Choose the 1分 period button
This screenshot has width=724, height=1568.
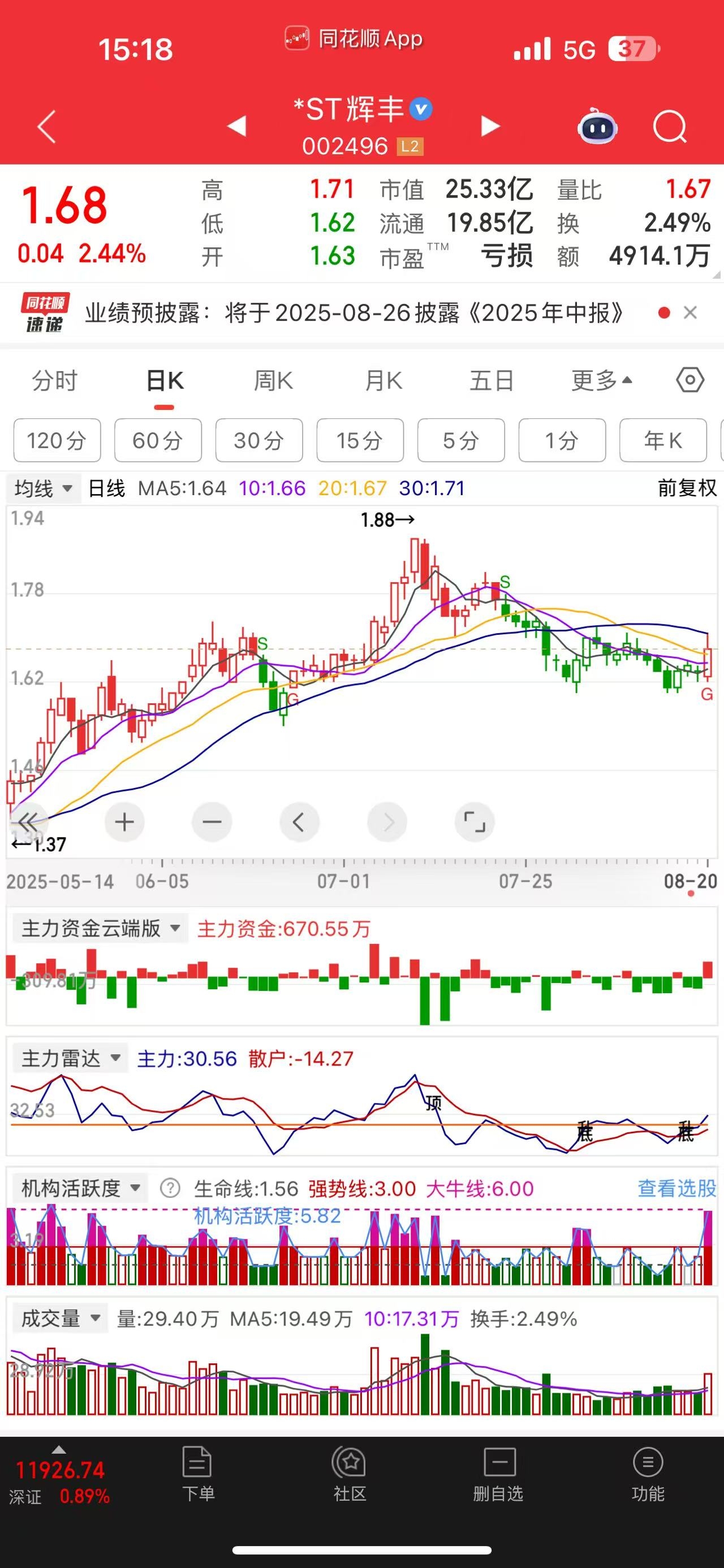point(563,440)
